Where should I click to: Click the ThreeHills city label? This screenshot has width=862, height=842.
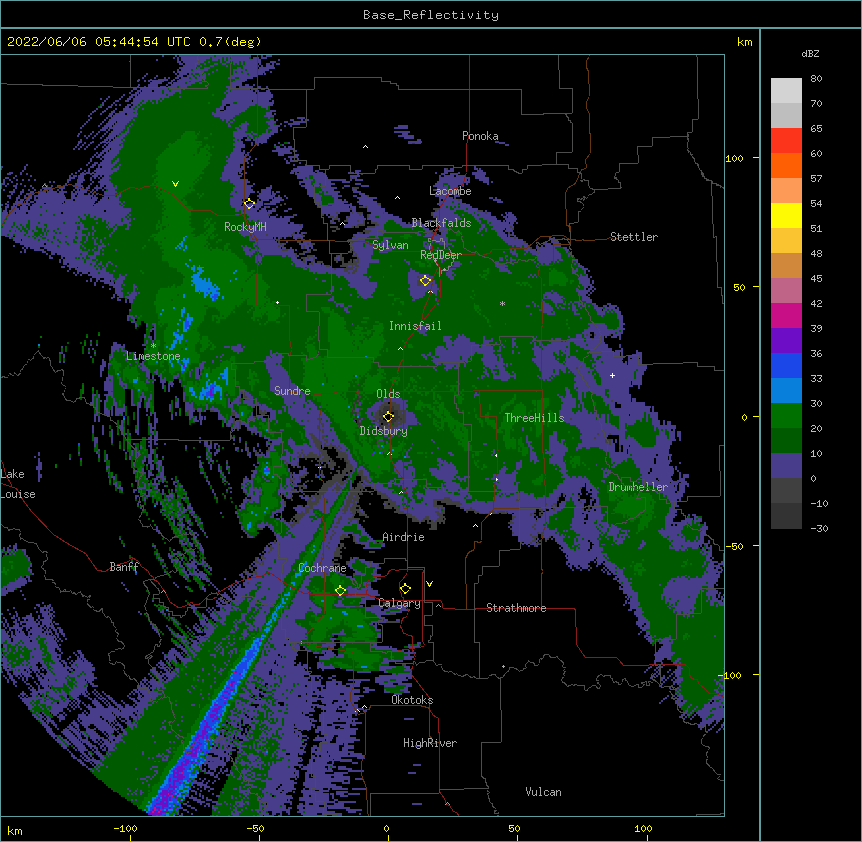tap(534, 418)
